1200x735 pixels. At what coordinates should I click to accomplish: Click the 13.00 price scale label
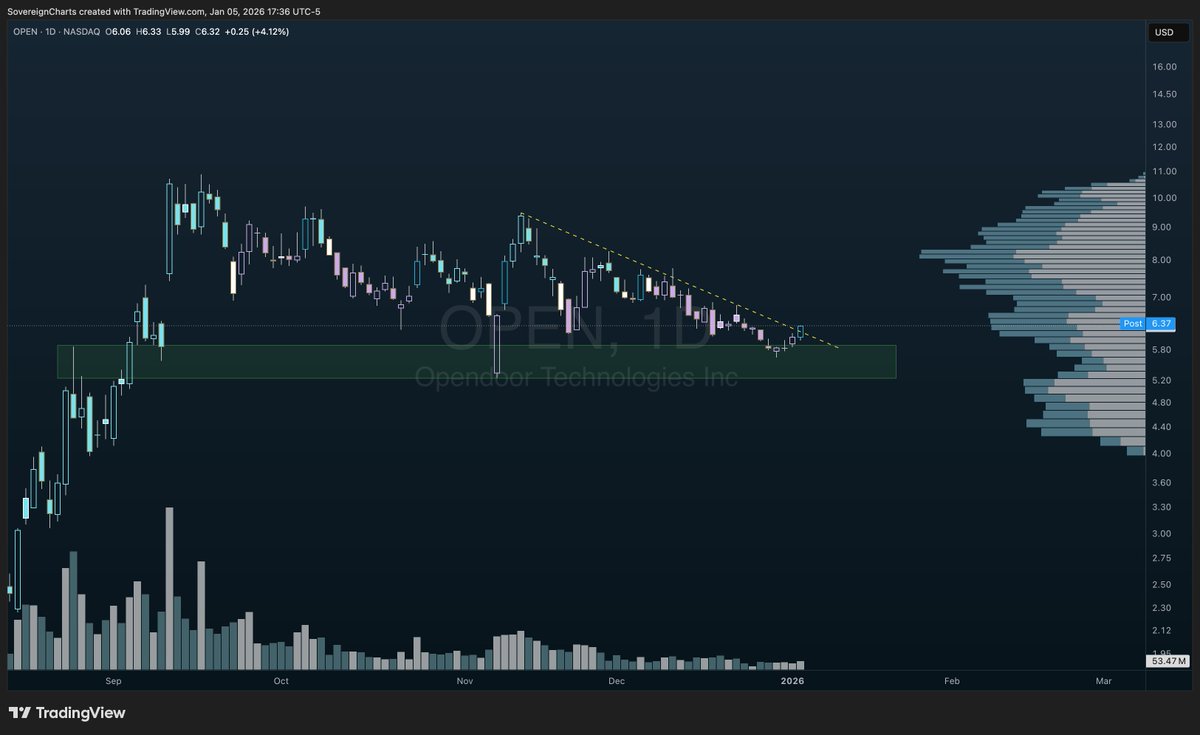pos(1163,124)
